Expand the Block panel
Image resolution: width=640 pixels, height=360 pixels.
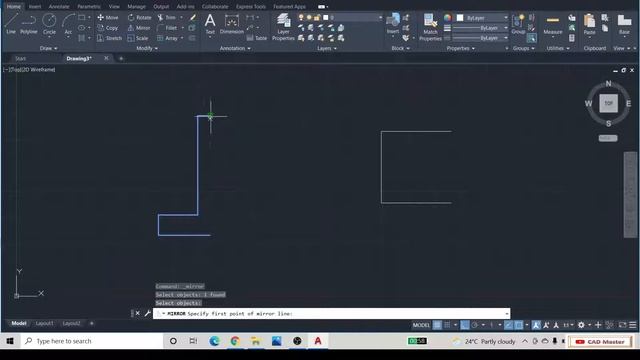point(400,48)
